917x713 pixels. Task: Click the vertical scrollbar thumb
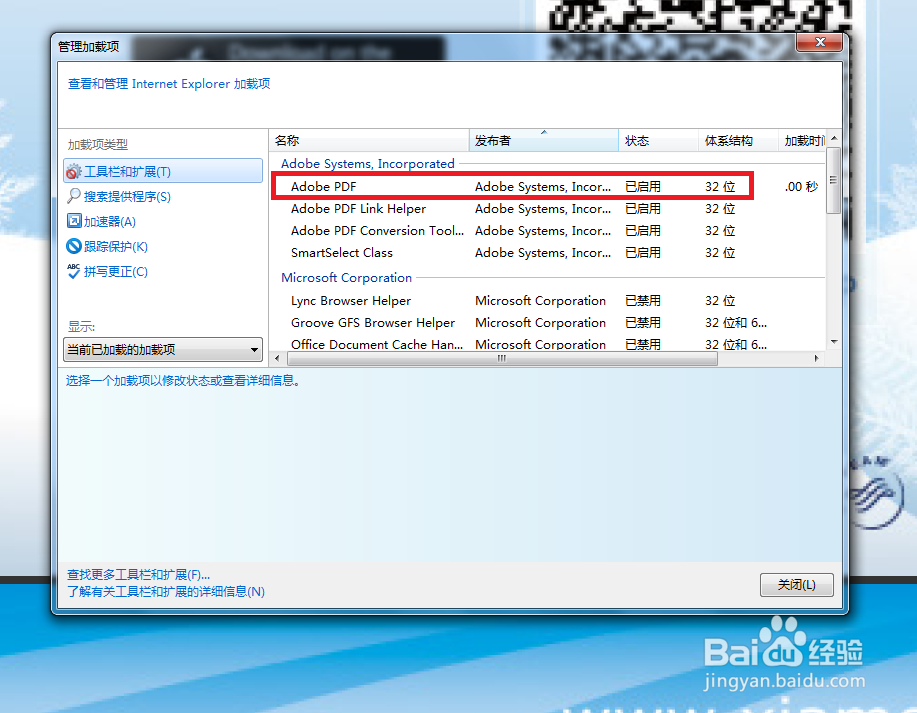834,180
